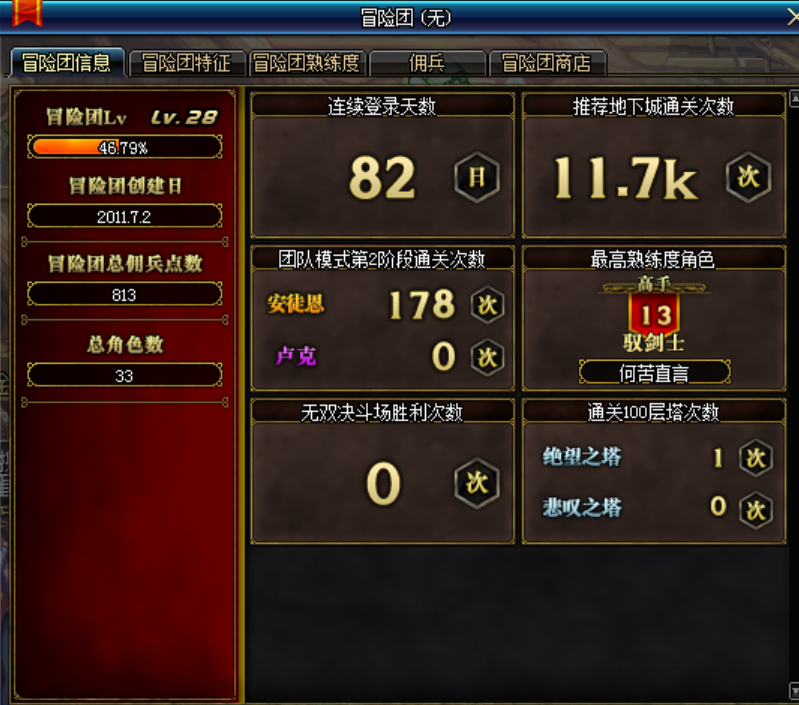The width and height of the screenshot is (799, 705).
Task: Click the 次 icon in the 安徒恩 row
Action: [x=488, y=305]
